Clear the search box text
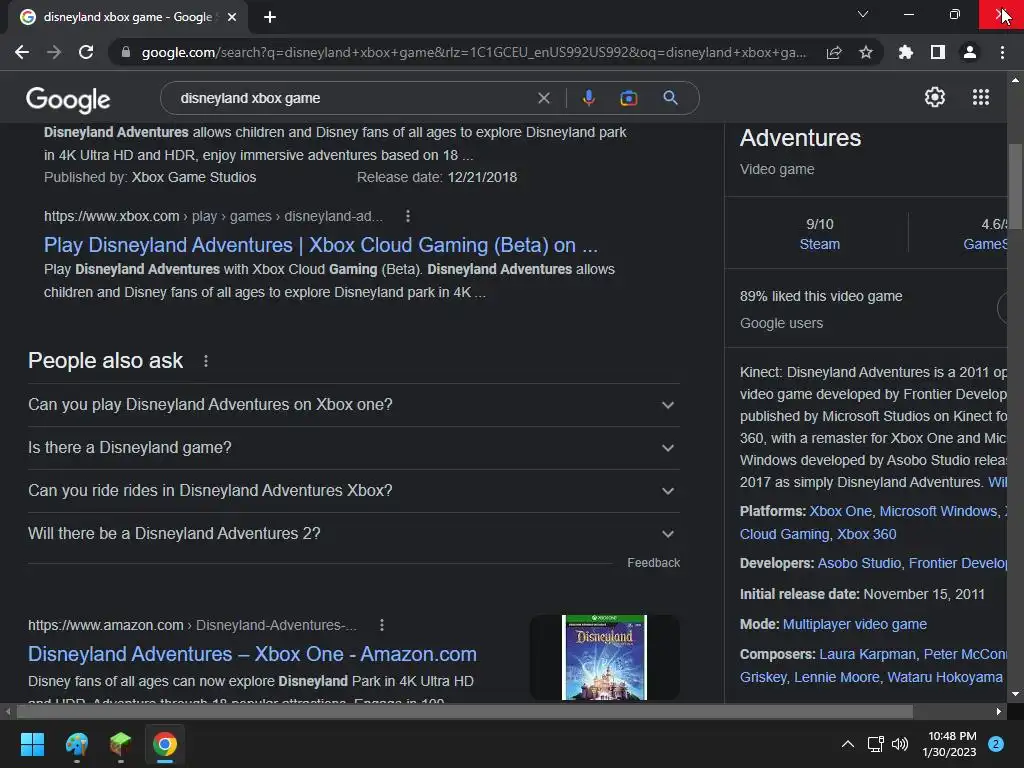This screenshot has height=768, width=1024. coord(543,98)
